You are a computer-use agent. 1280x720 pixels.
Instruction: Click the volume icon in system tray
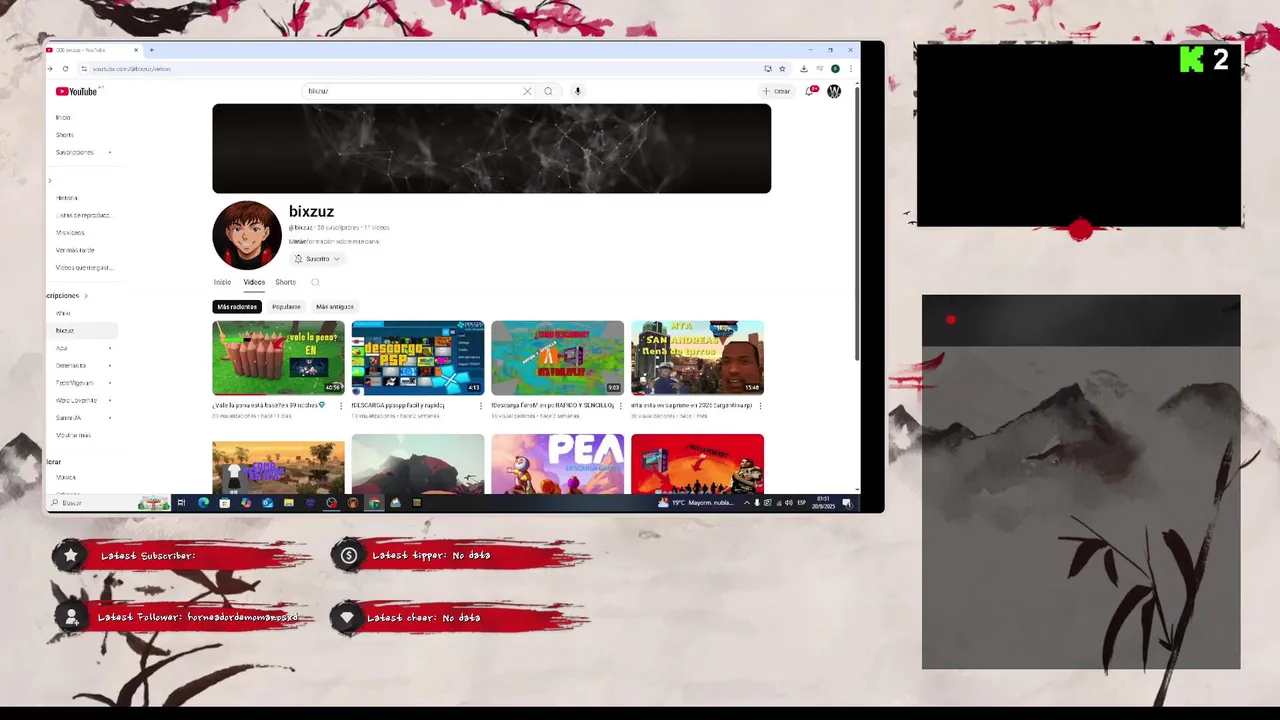pos(789,503)
